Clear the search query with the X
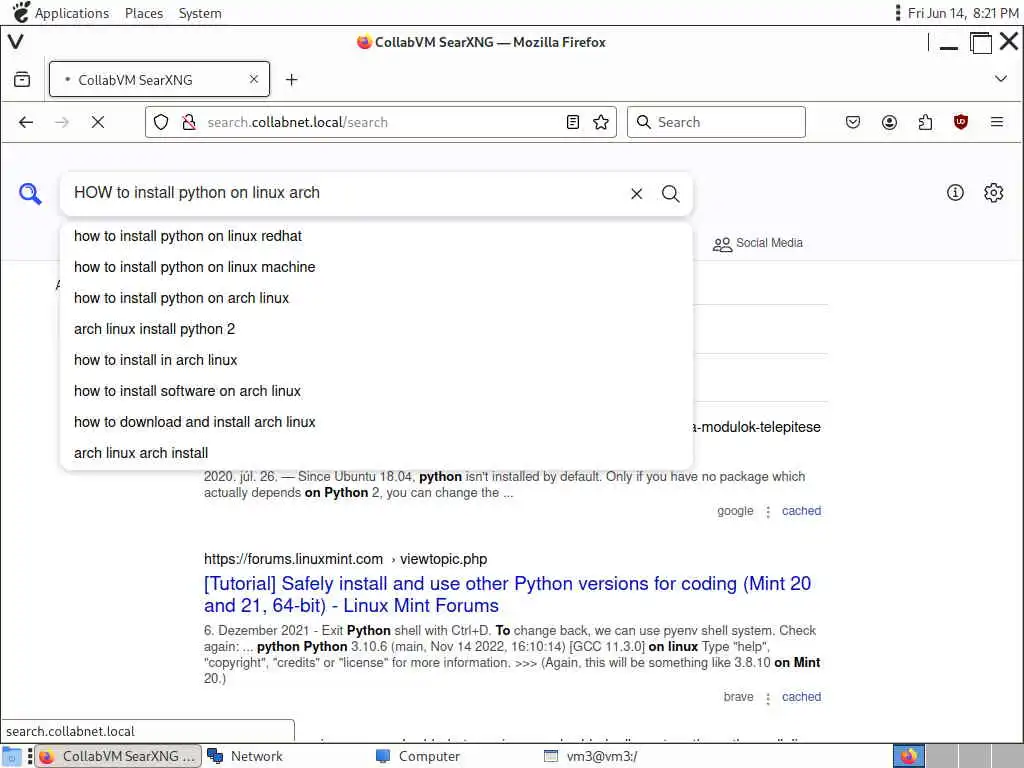This screenshot has width=1024, height=768. click(636, 194)
